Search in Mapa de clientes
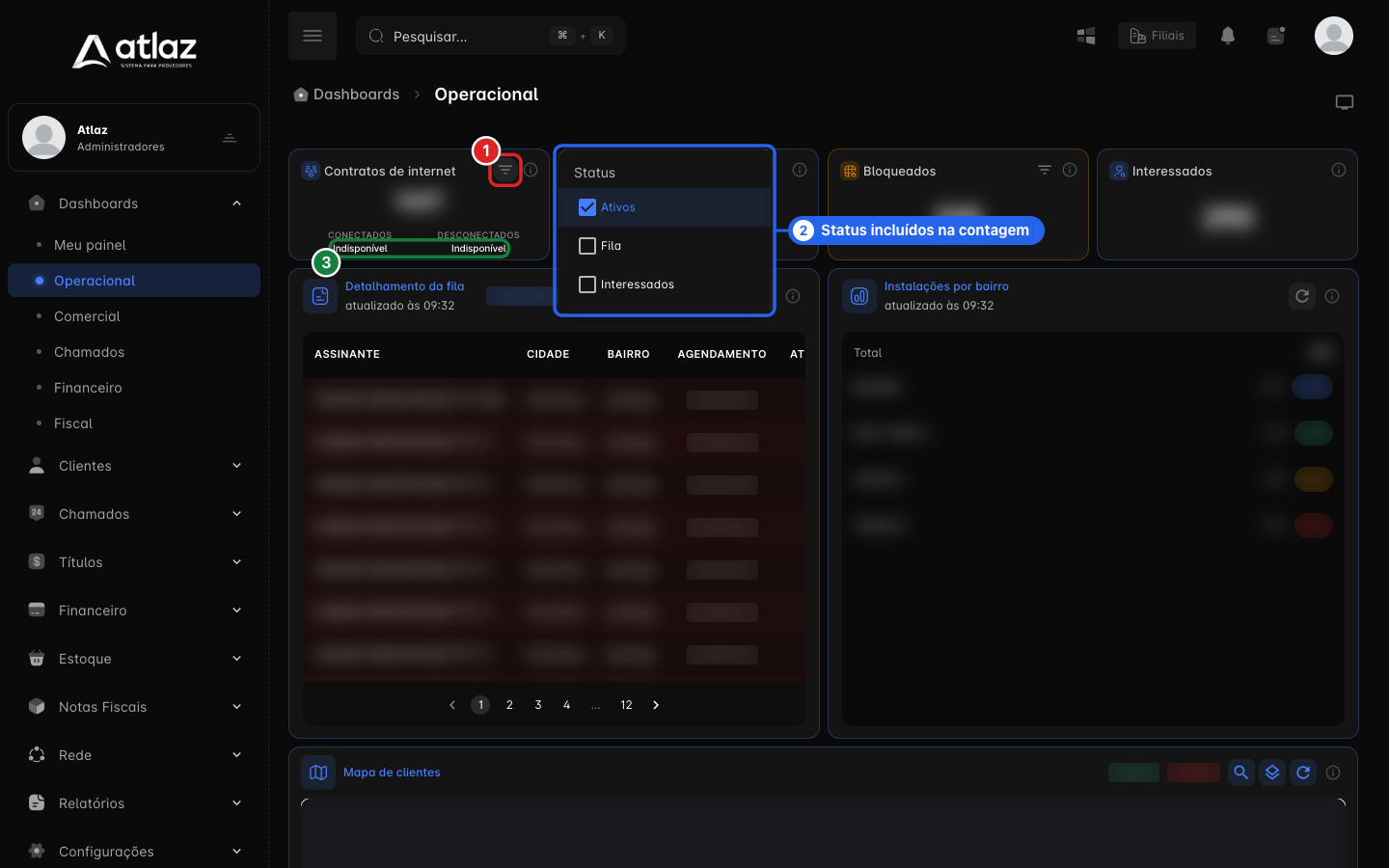Image resolution: width=1389 pixels, height=868 pixels. [1241, 773]
